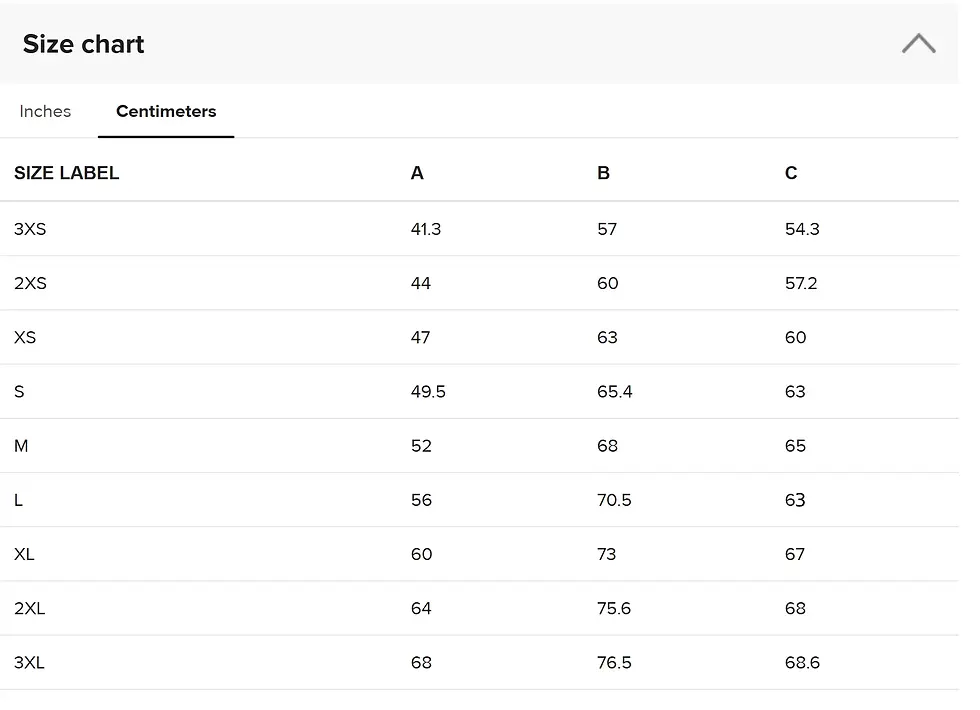Select the 3XS size row label
The width and height of the screenshot is (980, 710).
[30, 229]
